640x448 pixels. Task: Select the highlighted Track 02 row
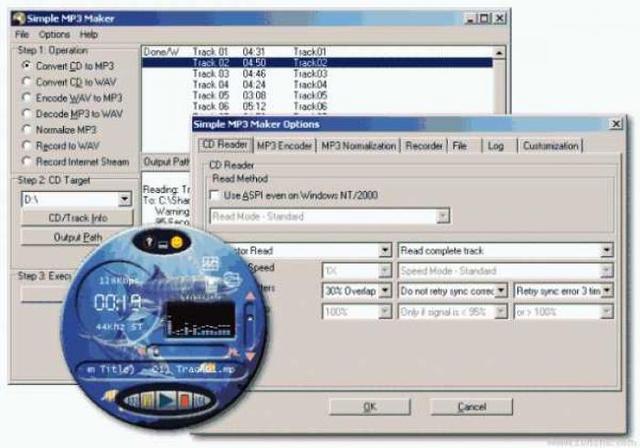[x=317, y=63]
